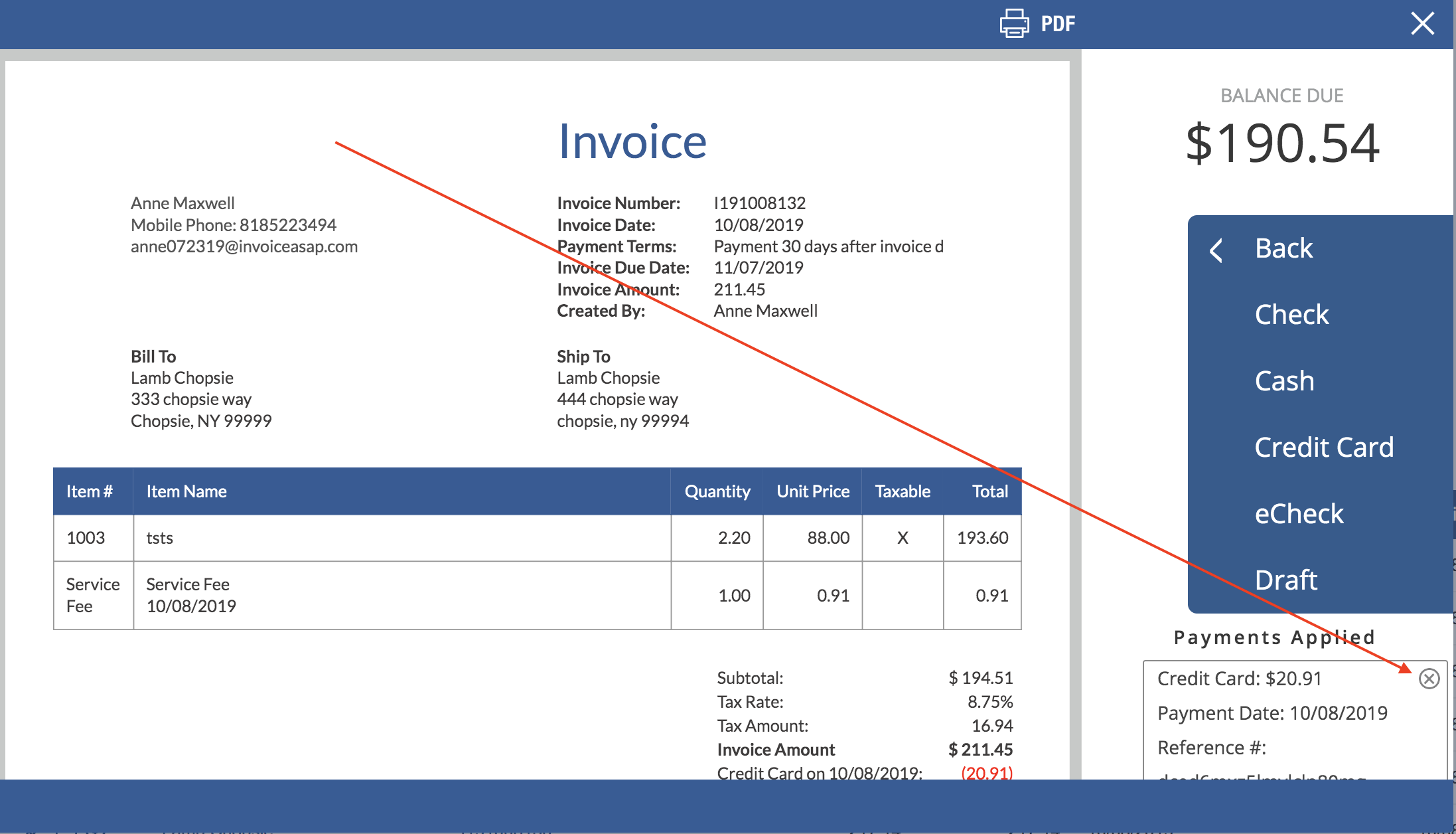This screenshot has width=1456, height=834.
Task: Click the Invoice Due Date 11/07/2019
Action: click(759, 268)
